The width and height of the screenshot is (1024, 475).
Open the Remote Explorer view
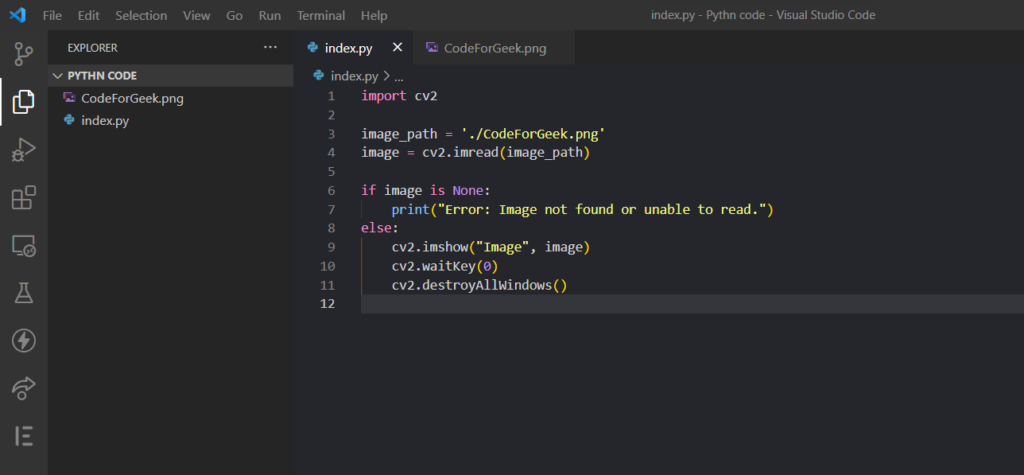click(x=24, y=246)
